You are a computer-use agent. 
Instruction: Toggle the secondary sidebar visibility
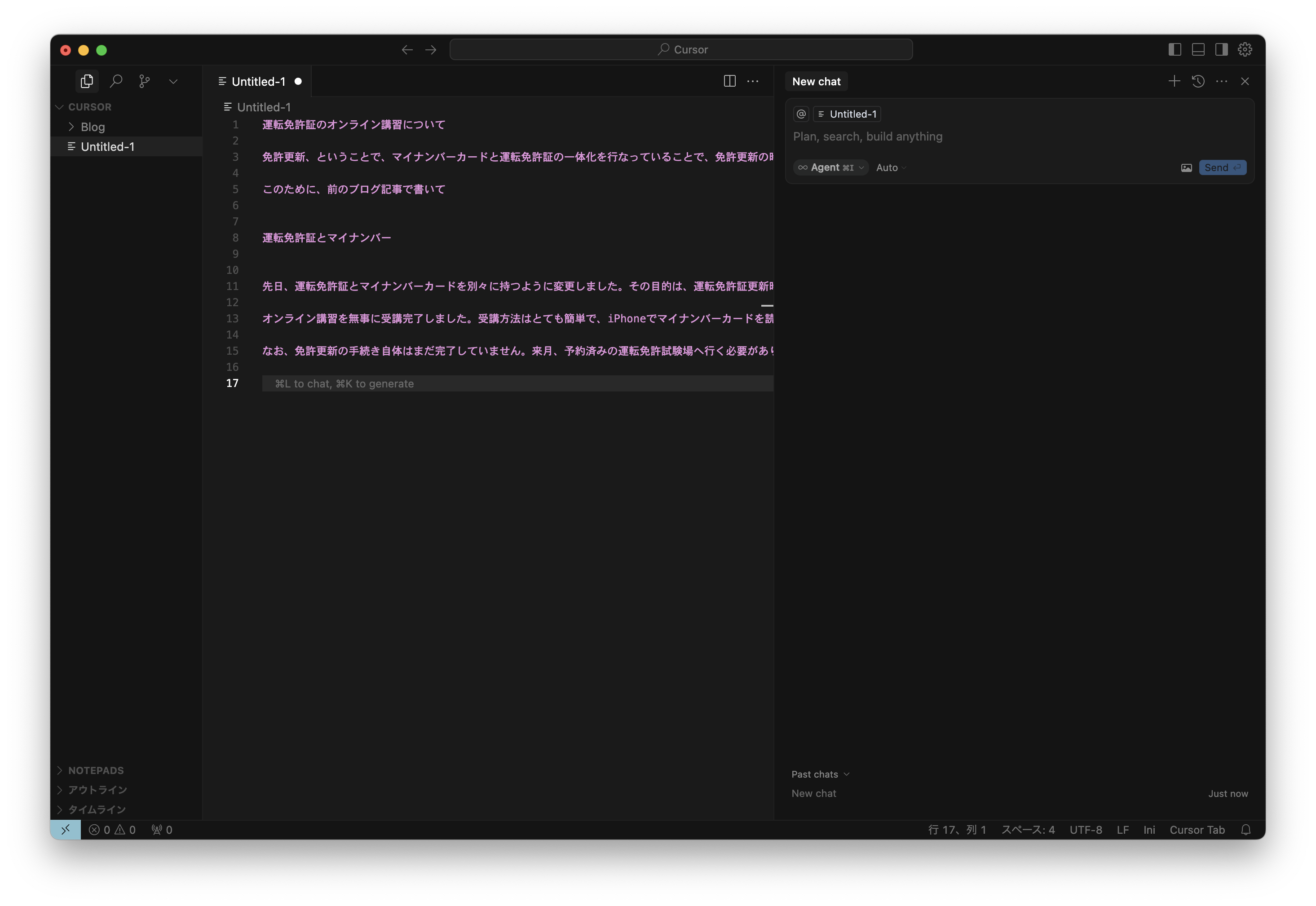[1221, 49]
